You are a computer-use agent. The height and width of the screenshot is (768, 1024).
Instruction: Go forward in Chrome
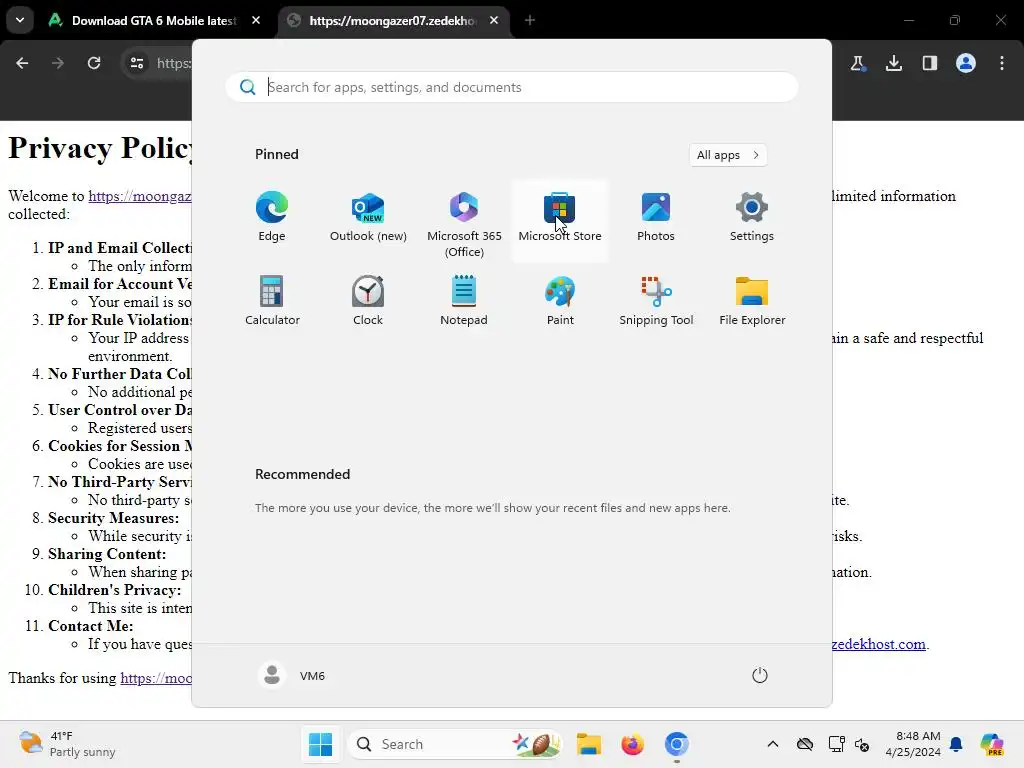pyautogui.click(x=58, y=63)
